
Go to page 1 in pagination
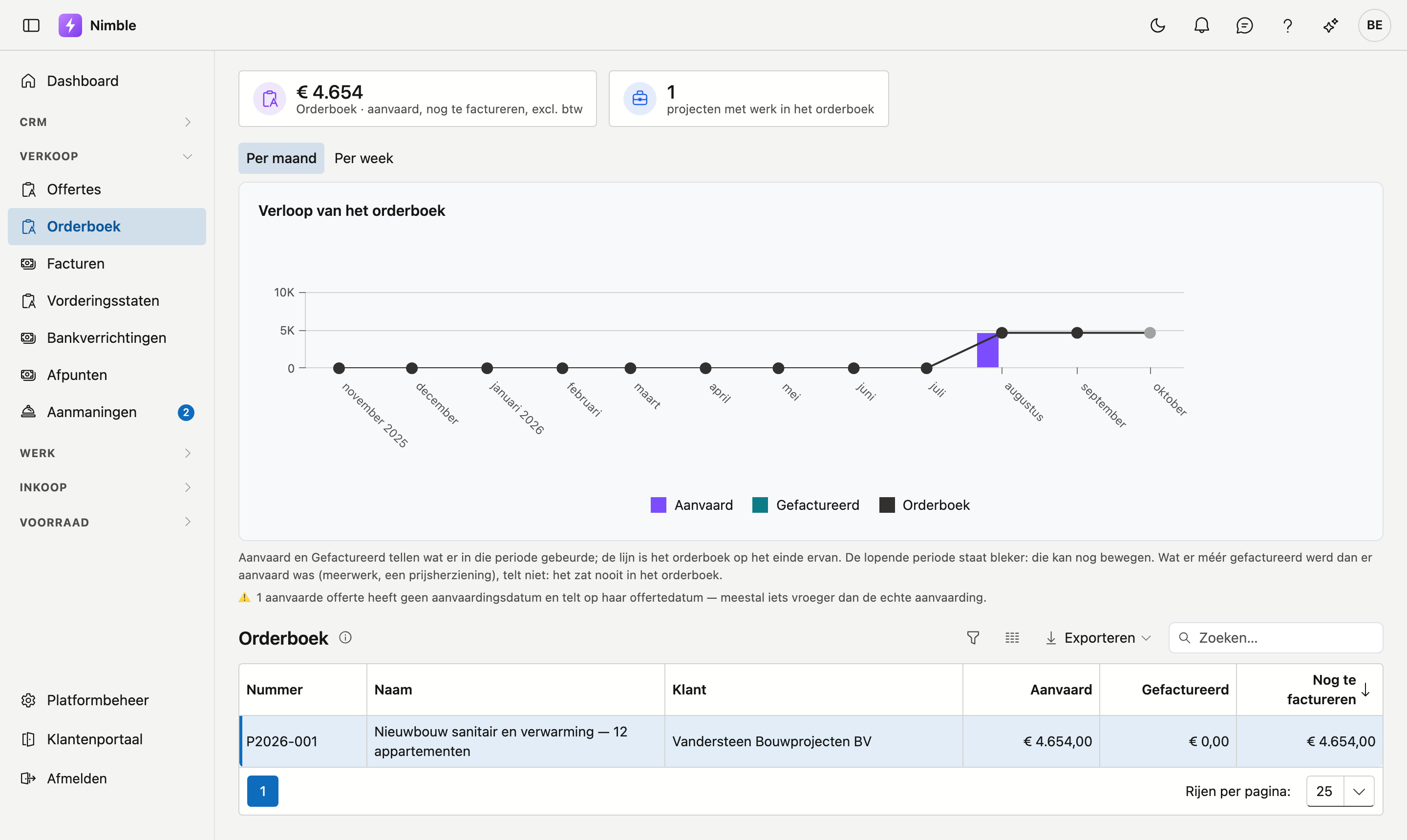click(x=263, y=791)
